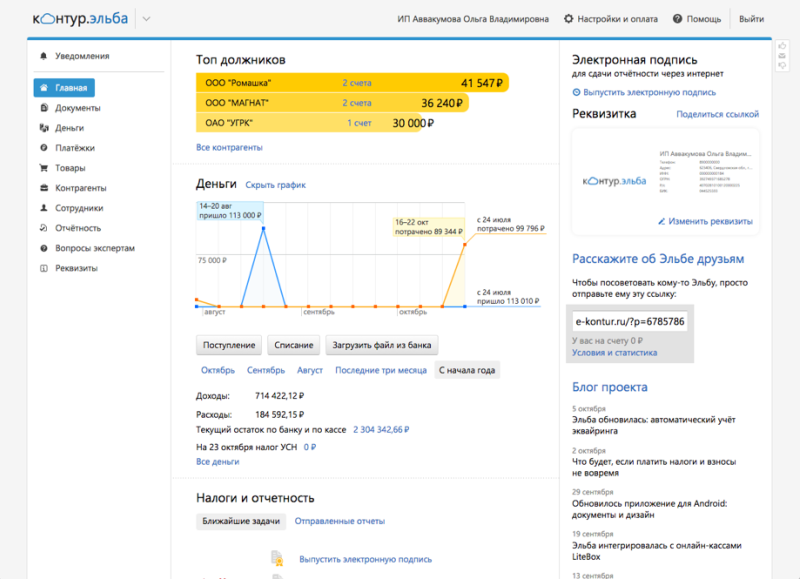Click the account name ИП Аввакумова Ольга Владимировна

pyautogui.click(x=473, y=19)
